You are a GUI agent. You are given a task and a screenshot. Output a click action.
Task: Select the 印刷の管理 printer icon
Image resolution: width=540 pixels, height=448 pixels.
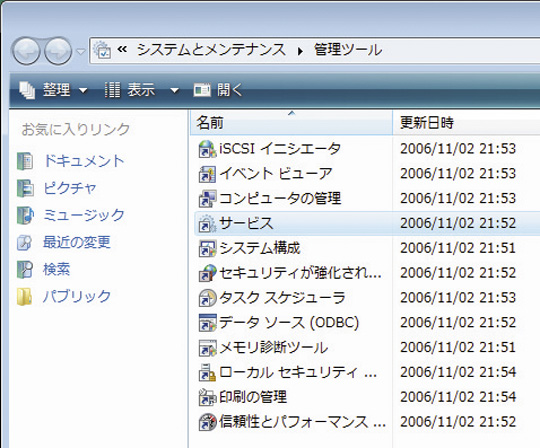point(207,397)
